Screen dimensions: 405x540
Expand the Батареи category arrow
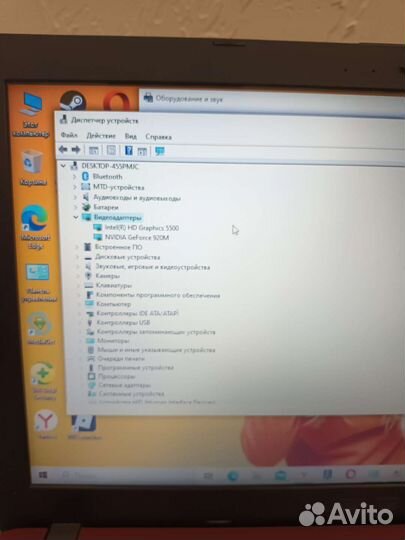(x=76, y=207)
